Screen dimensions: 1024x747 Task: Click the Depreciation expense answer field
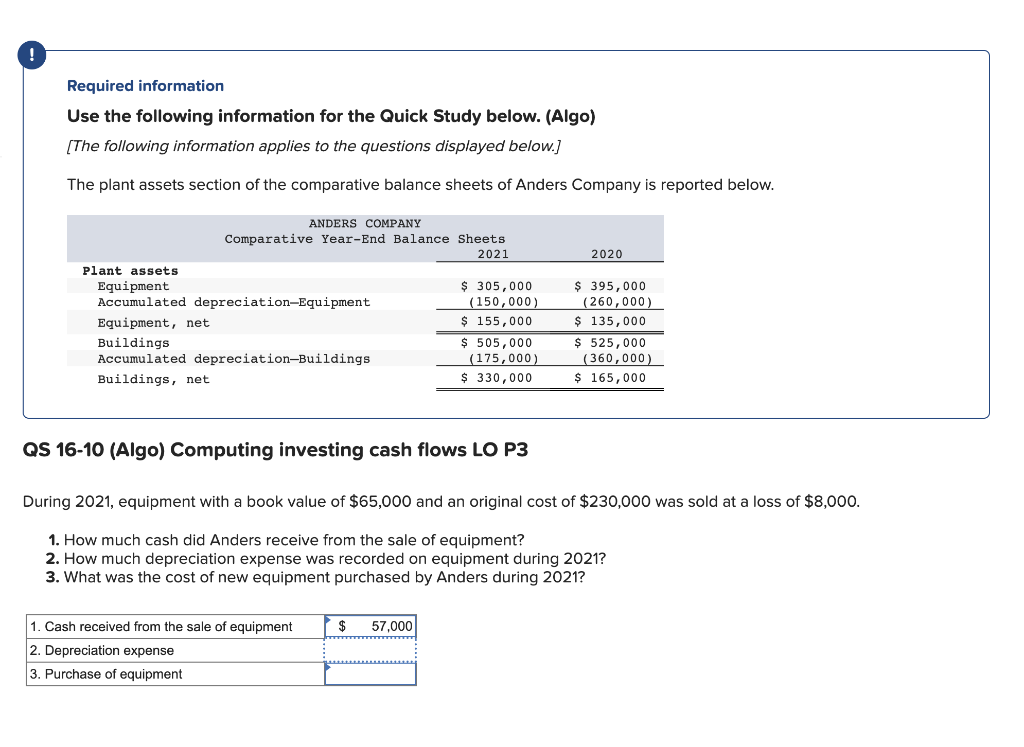(x=370, y=650)
